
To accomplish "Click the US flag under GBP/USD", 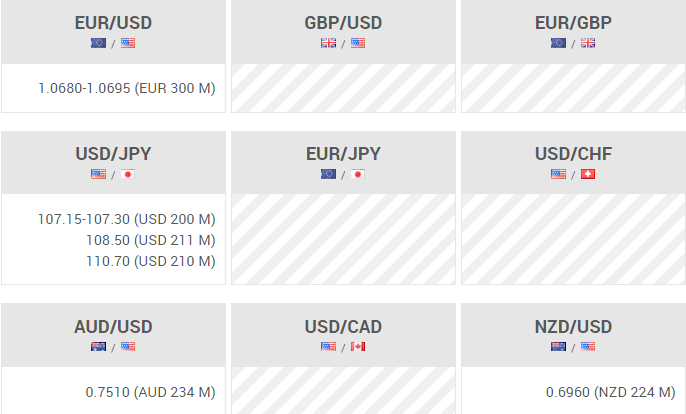I will pyautogui.click(x=358, y=43).
